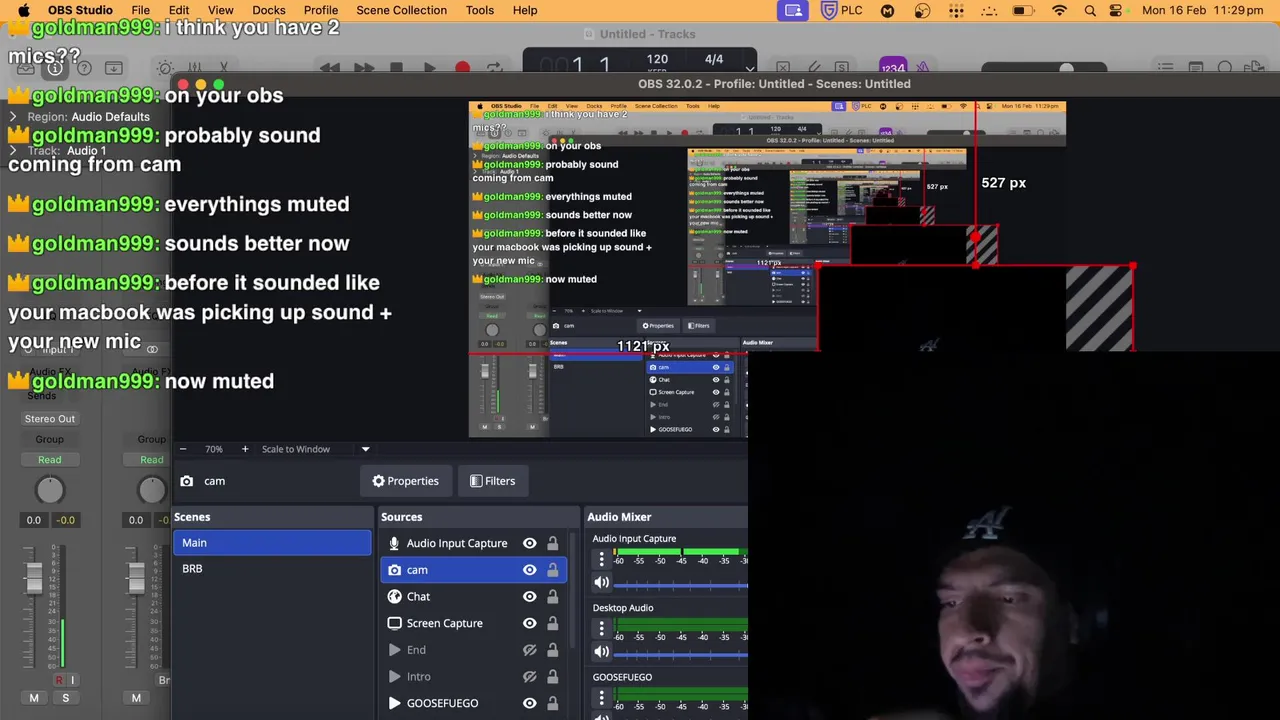Click the camera icon beside cam label
The height and width of the screenshot is (720, 1280).
[x=186, y=481]
